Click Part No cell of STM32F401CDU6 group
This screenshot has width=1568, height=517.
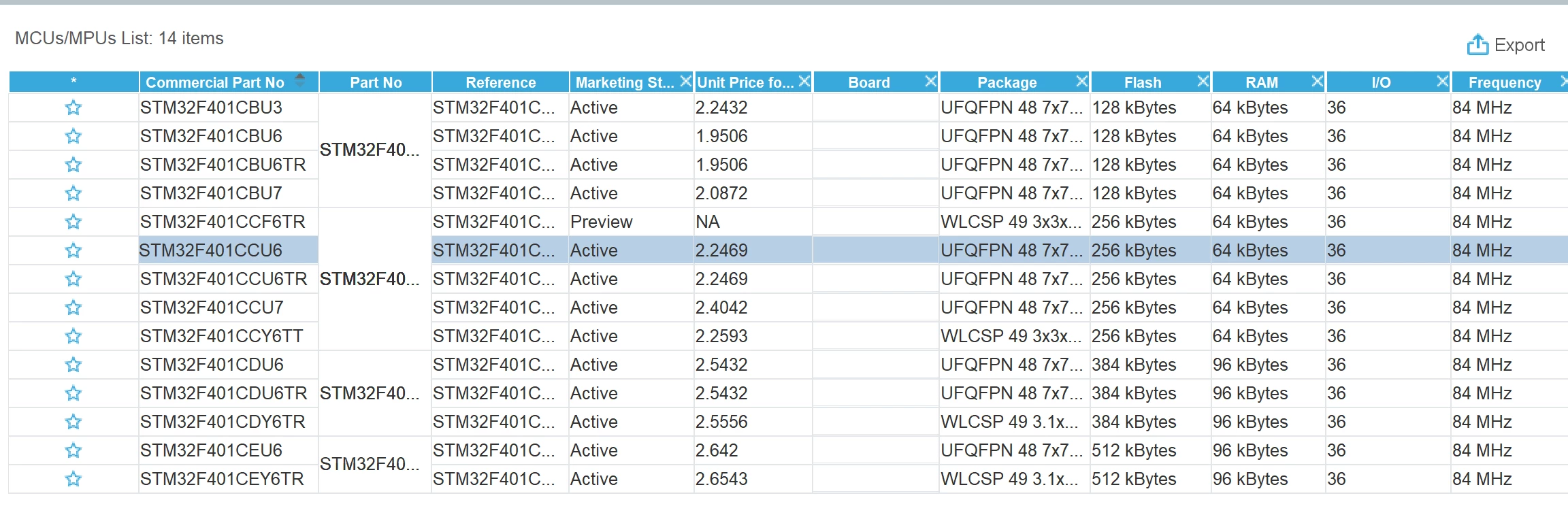click(376, 393)
